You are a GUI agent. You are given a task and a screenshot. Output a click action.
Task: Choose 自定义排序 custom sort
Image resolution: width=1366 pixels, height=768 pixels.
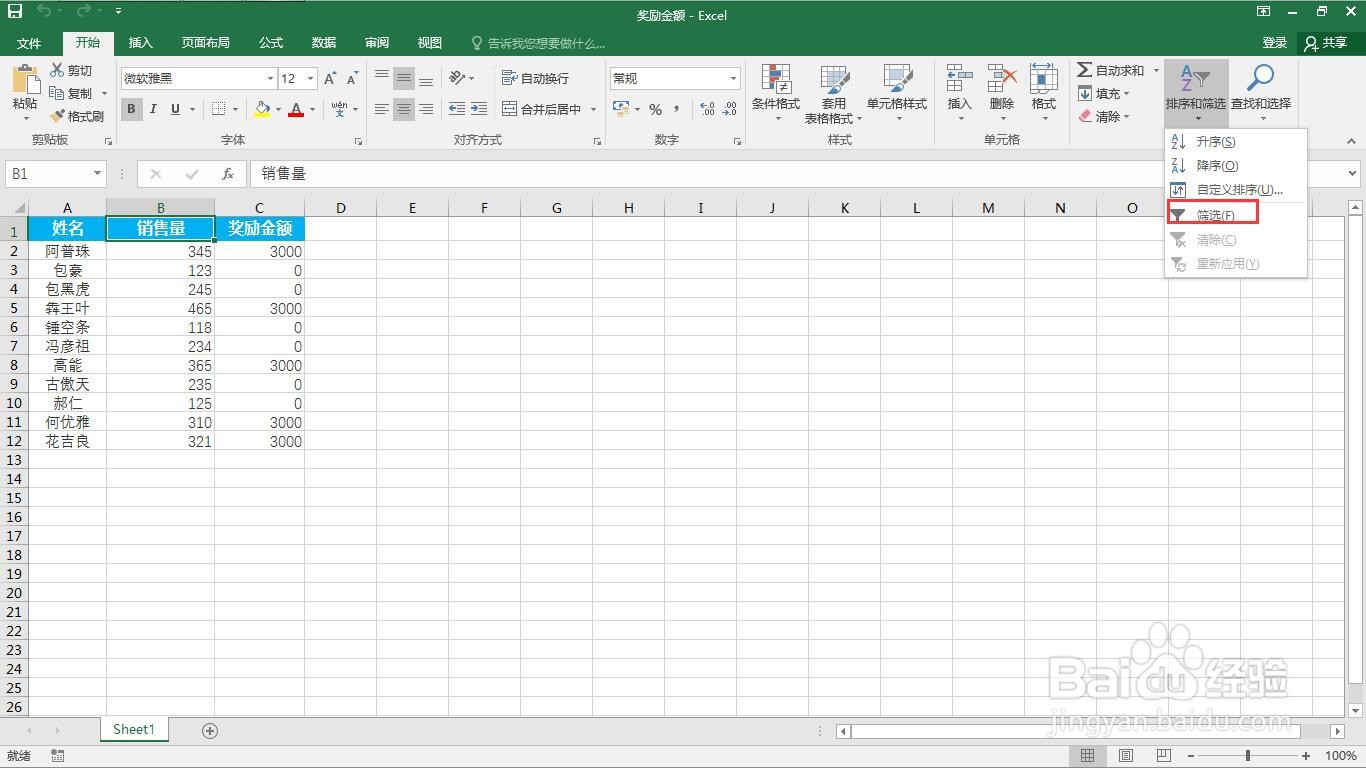pyautogui.click(x=1236, y=190)
